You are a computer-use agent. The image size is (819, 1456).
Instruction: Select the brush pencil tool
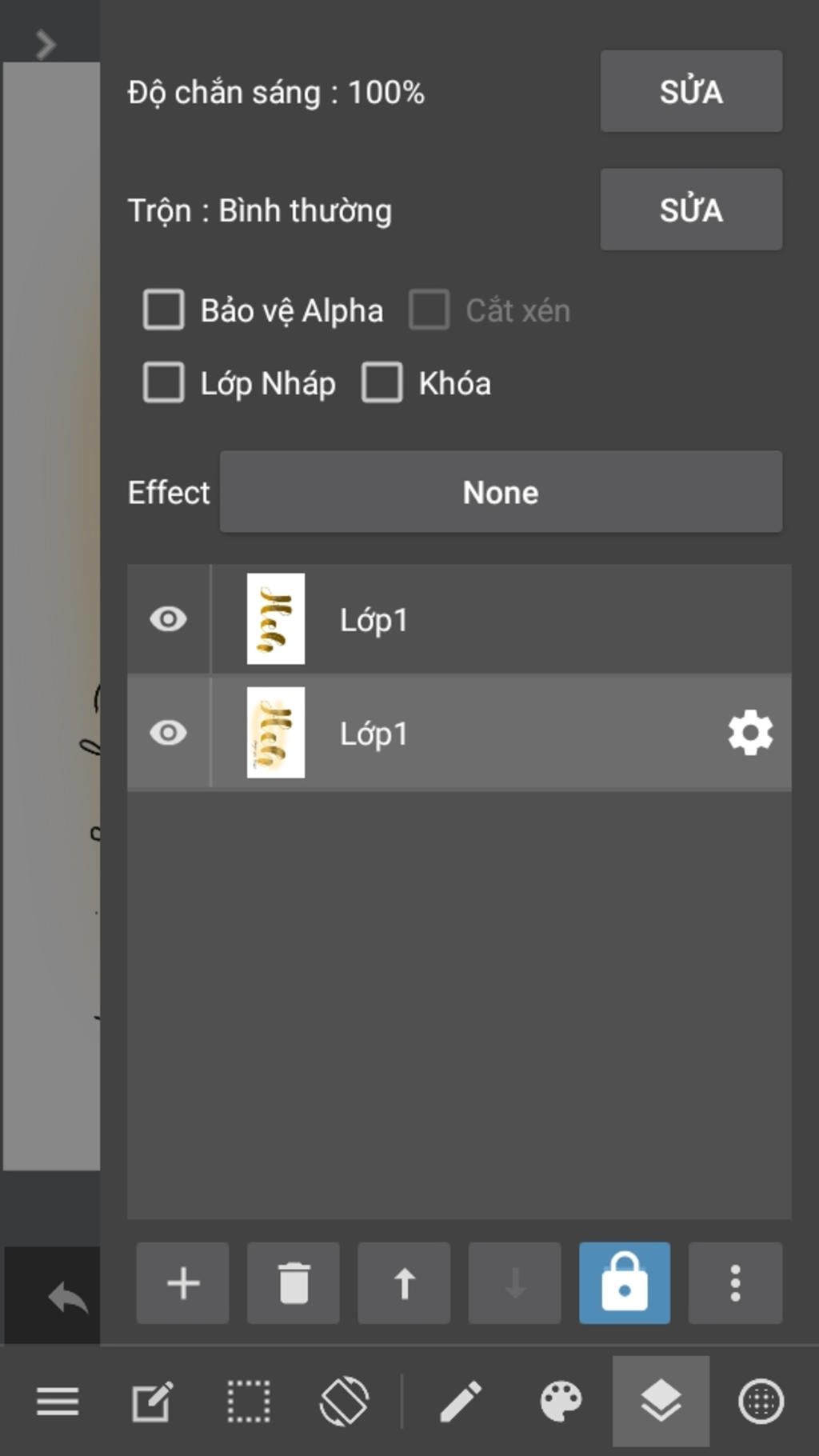pyautogui.click(x=461, y=1402)
